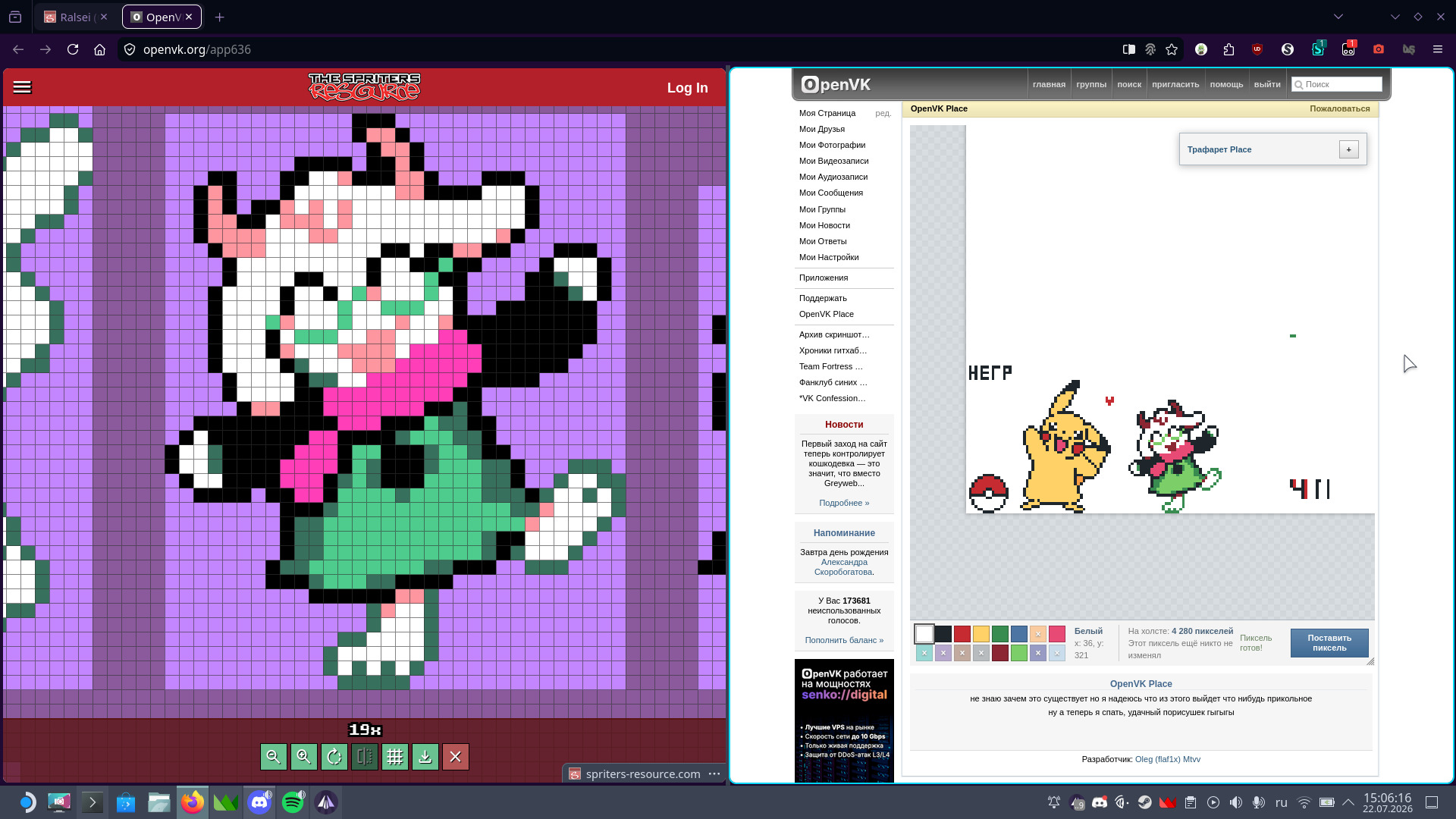Open Мои Сообщения in sidebar
The width and height of the screenshot is (1456, 819).
click(831, 193)
